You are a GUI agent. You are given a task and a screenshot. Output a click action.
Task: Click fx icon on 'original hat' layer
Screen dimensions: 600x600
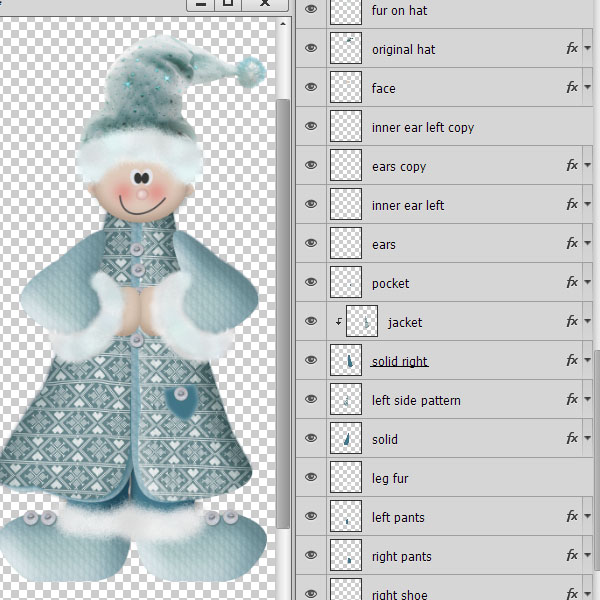coord(572,48)
